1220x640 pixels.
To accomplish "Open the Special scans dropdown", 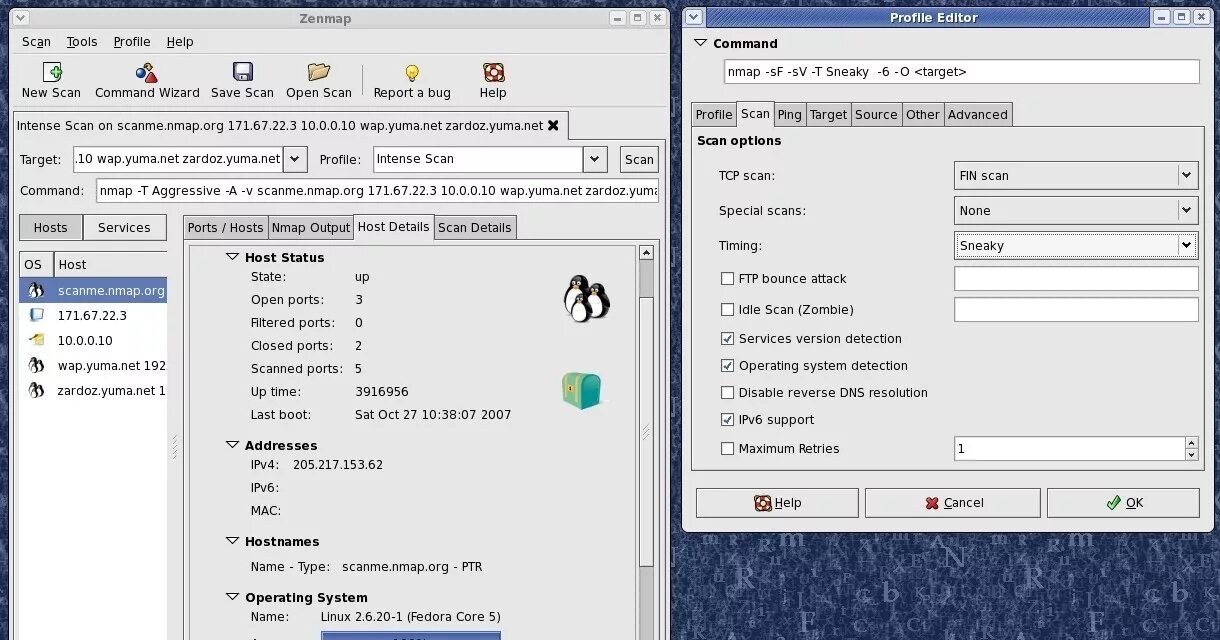I will [1076, 210].
